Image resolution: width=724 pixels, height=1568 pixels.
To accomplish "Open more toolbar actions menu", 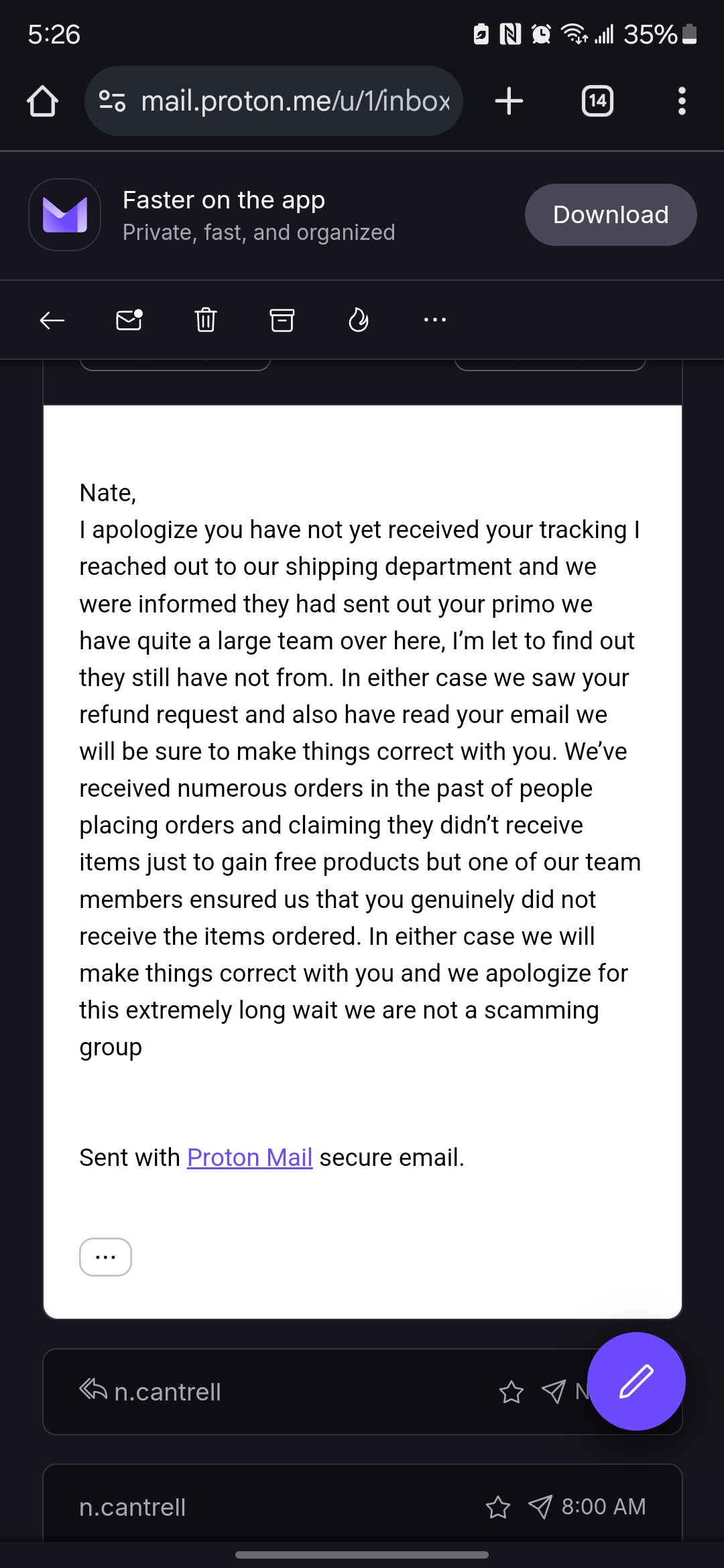I will point(434,320).
